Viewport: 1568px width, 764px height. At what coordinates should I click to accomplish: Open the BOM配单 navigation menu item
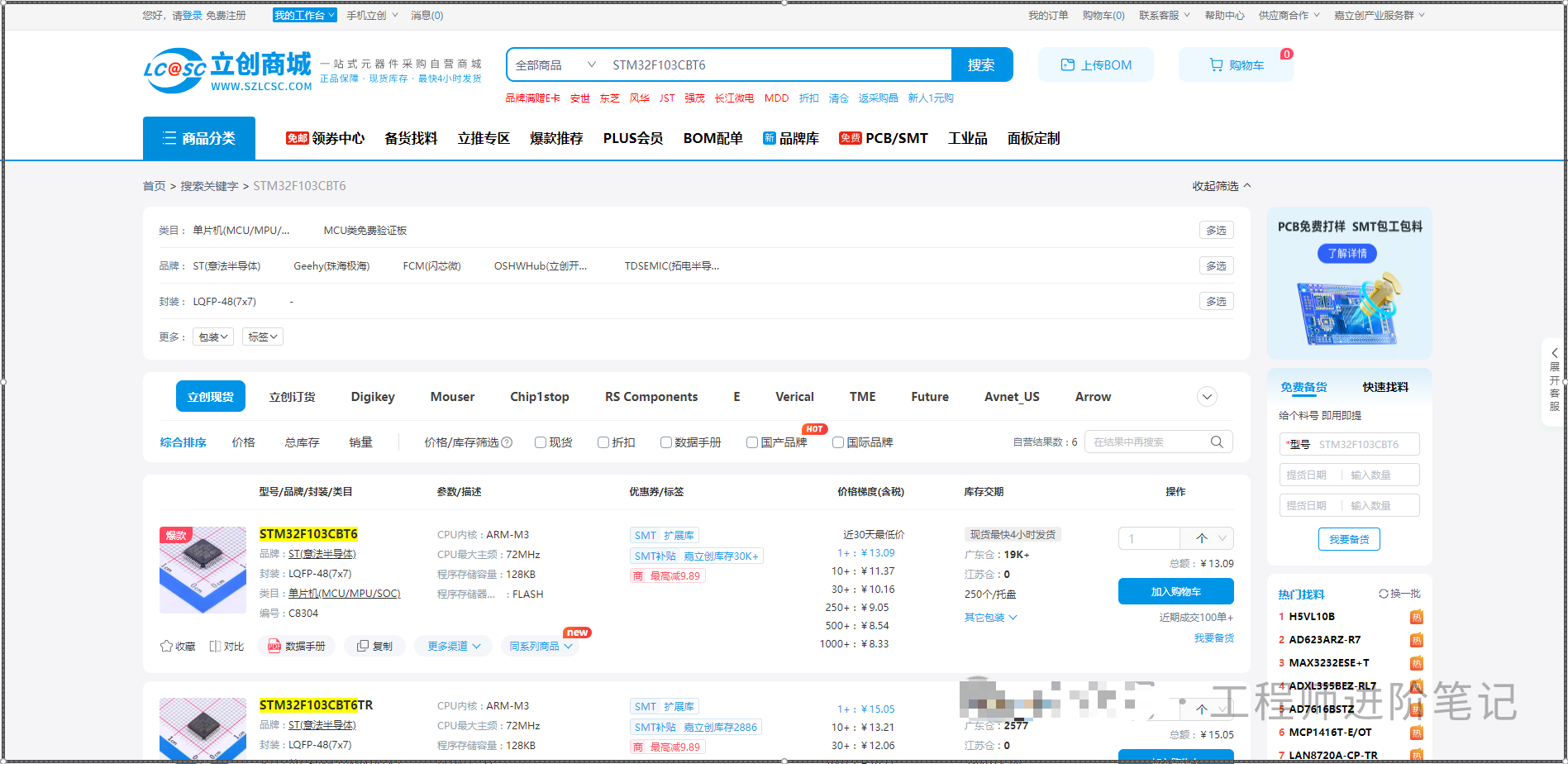coord(713,138)
